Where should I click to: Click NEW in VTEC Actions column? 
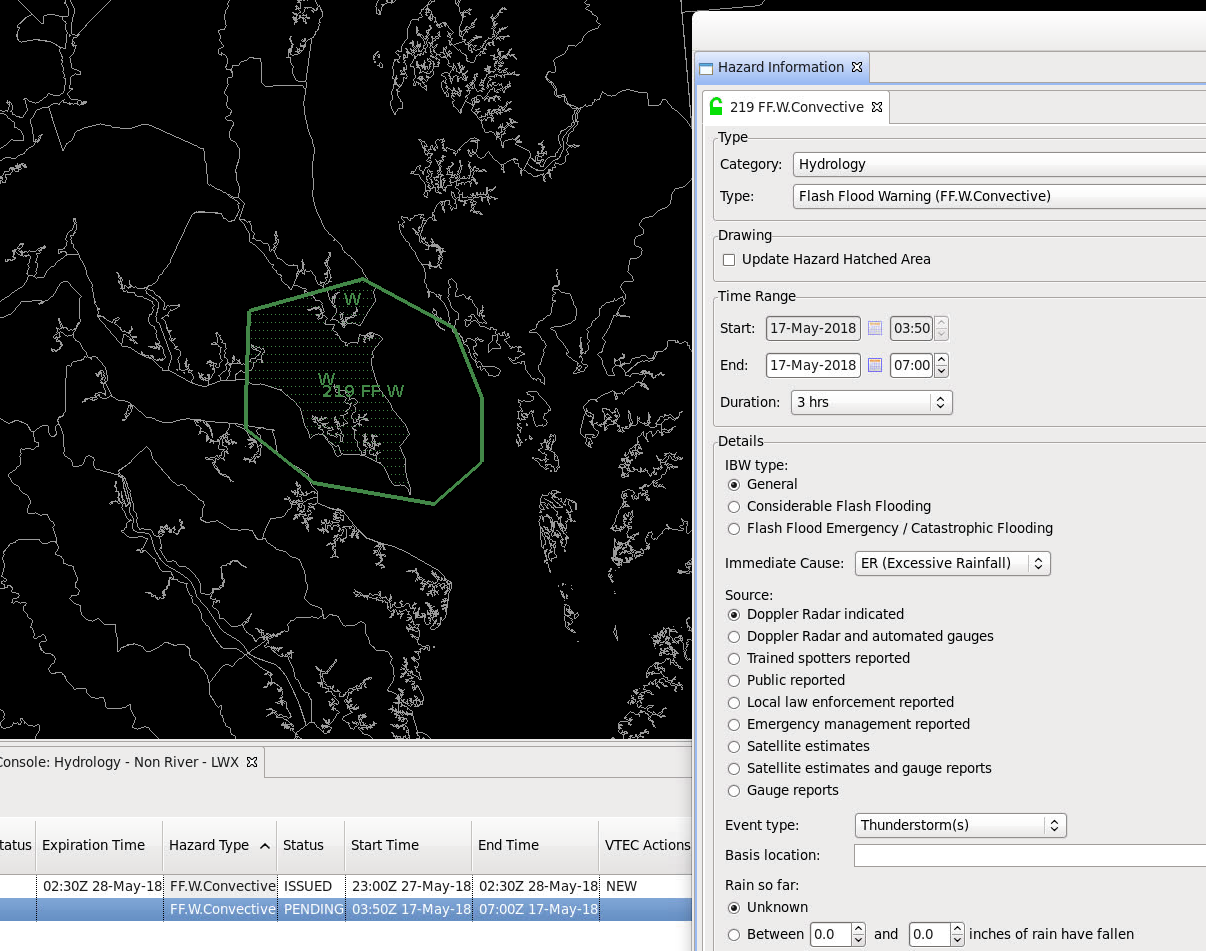click(x=621, y=887)
